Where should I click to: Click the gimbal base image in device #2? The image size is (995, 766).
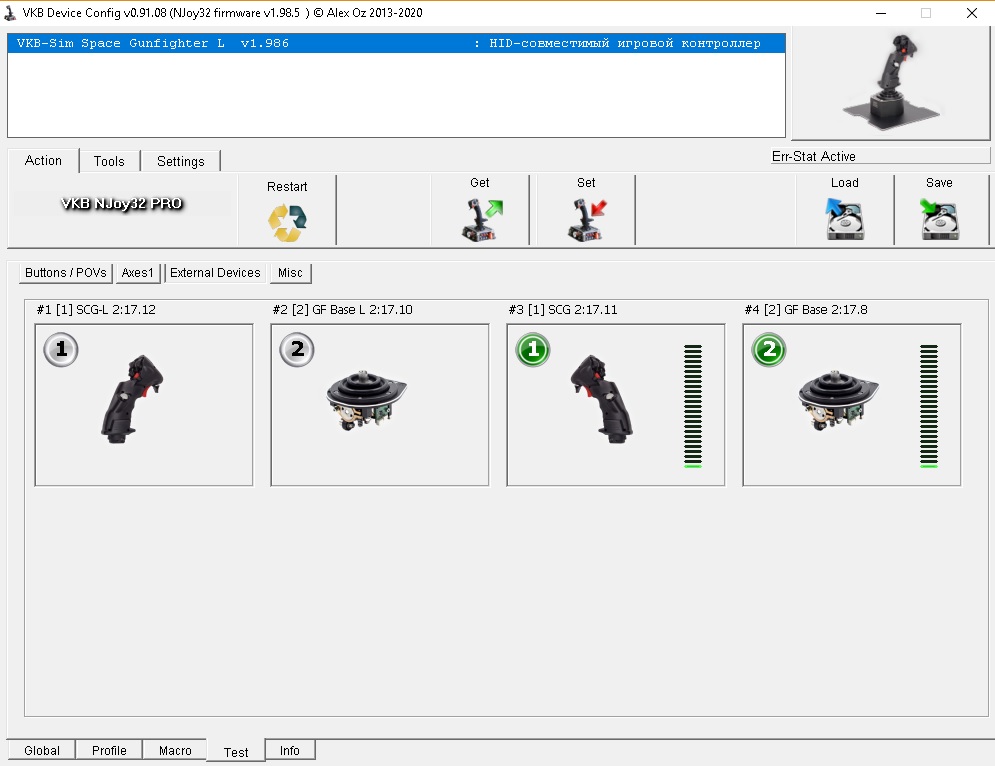[x=366, y=400]
